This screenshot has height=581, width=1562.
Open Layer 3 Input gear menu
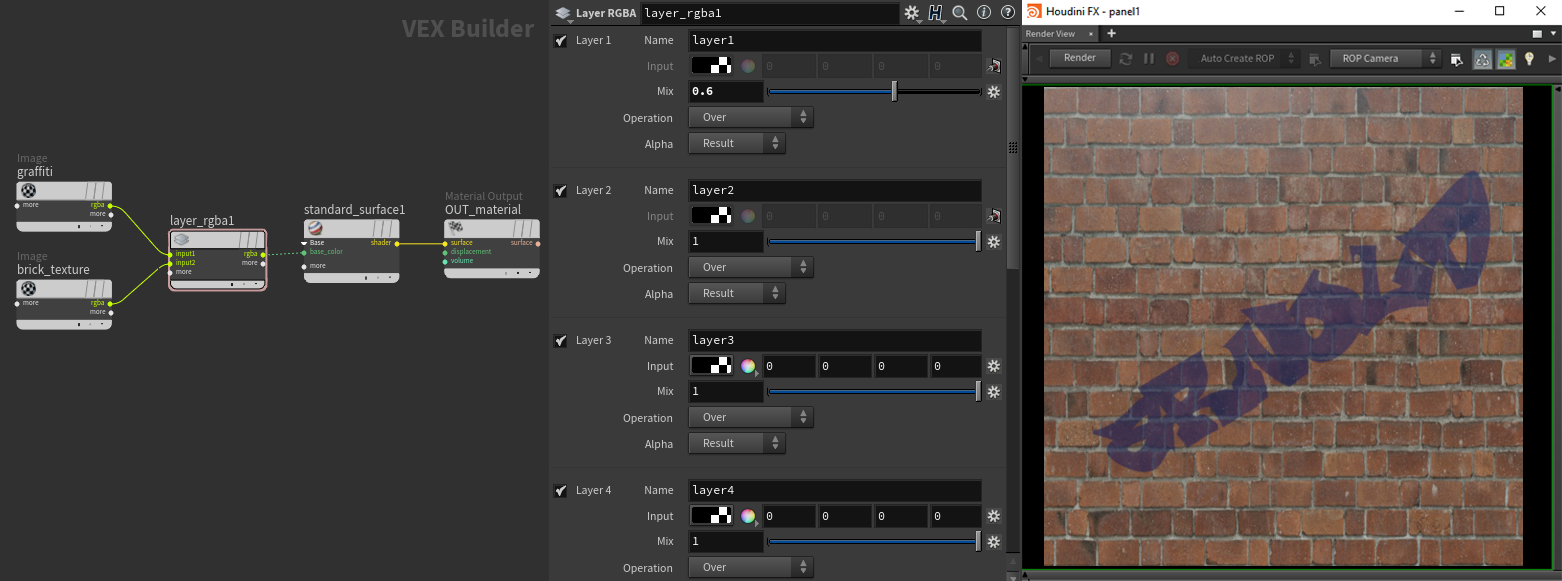coord(994,367)
